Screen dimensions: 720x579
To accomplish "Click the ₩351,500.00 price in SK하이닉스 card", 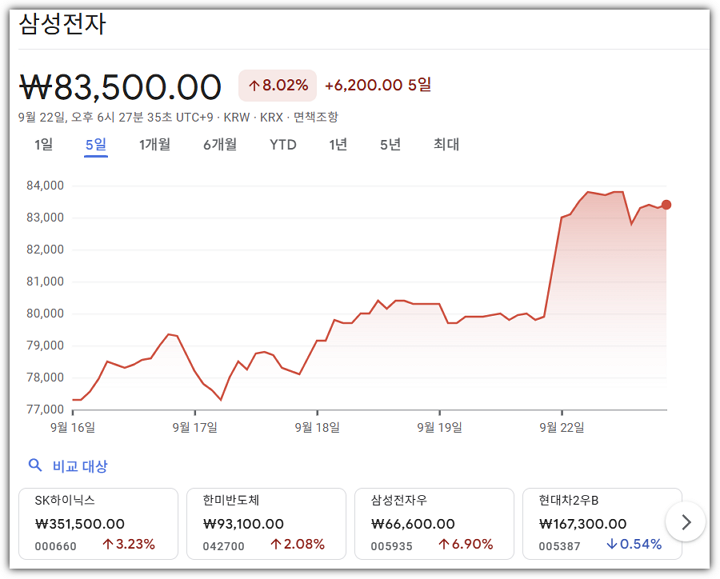I will click(x=80, y=524).
